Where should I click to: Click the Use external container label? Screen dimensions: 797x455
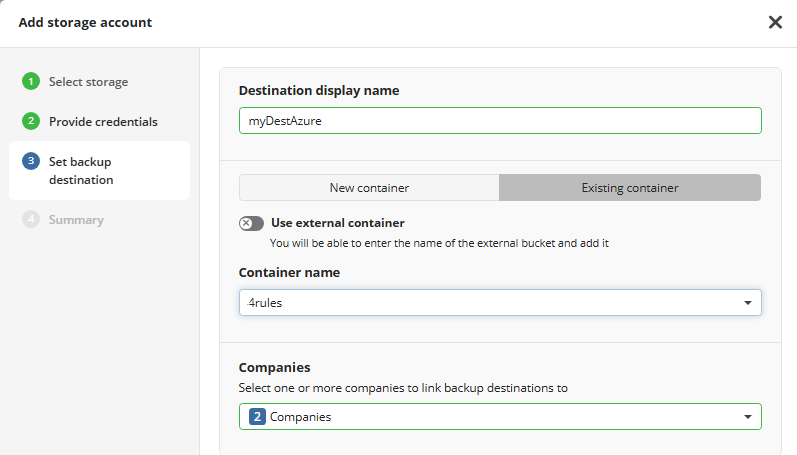click(x=337, y=223)
